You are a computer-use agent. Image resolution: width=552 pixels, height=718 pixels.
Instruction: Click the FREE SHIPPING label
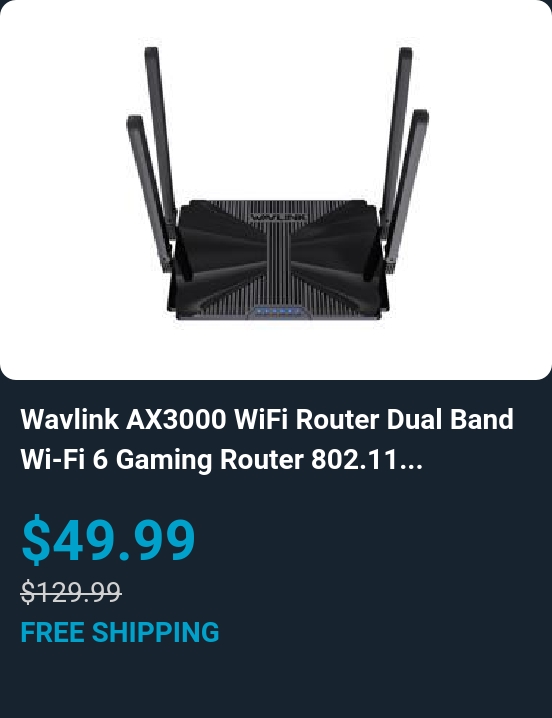coord(120,632)
